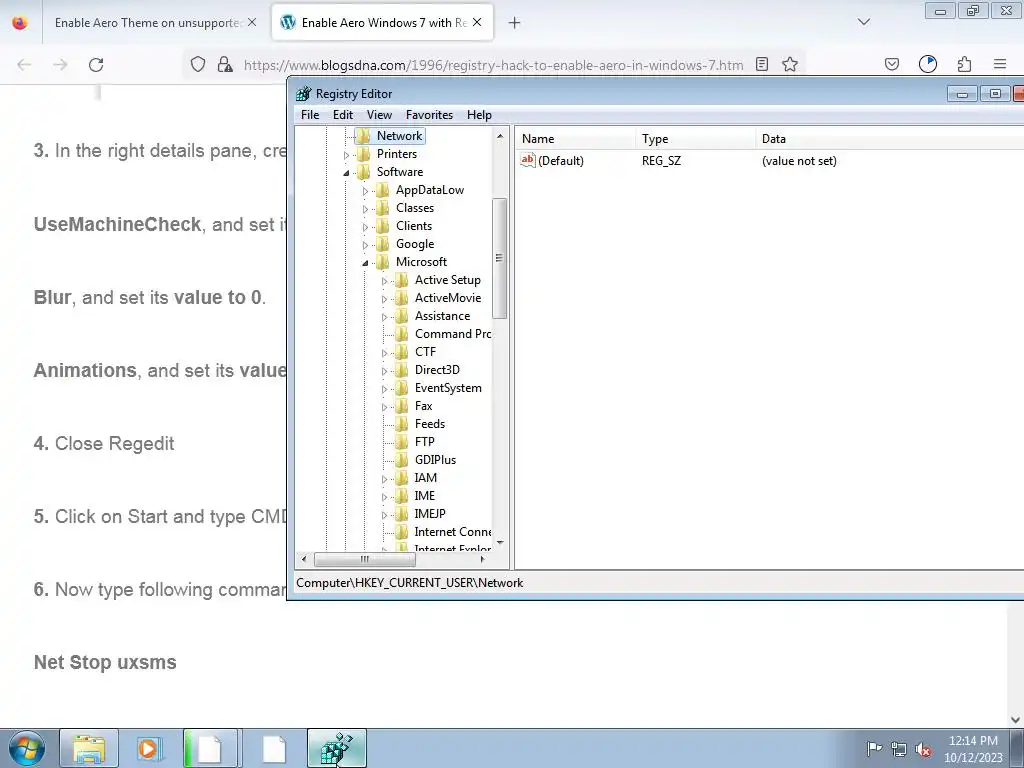The image size is (1024, 768).
Task: Select the Google key folder icon
Action: coord(382,244)
